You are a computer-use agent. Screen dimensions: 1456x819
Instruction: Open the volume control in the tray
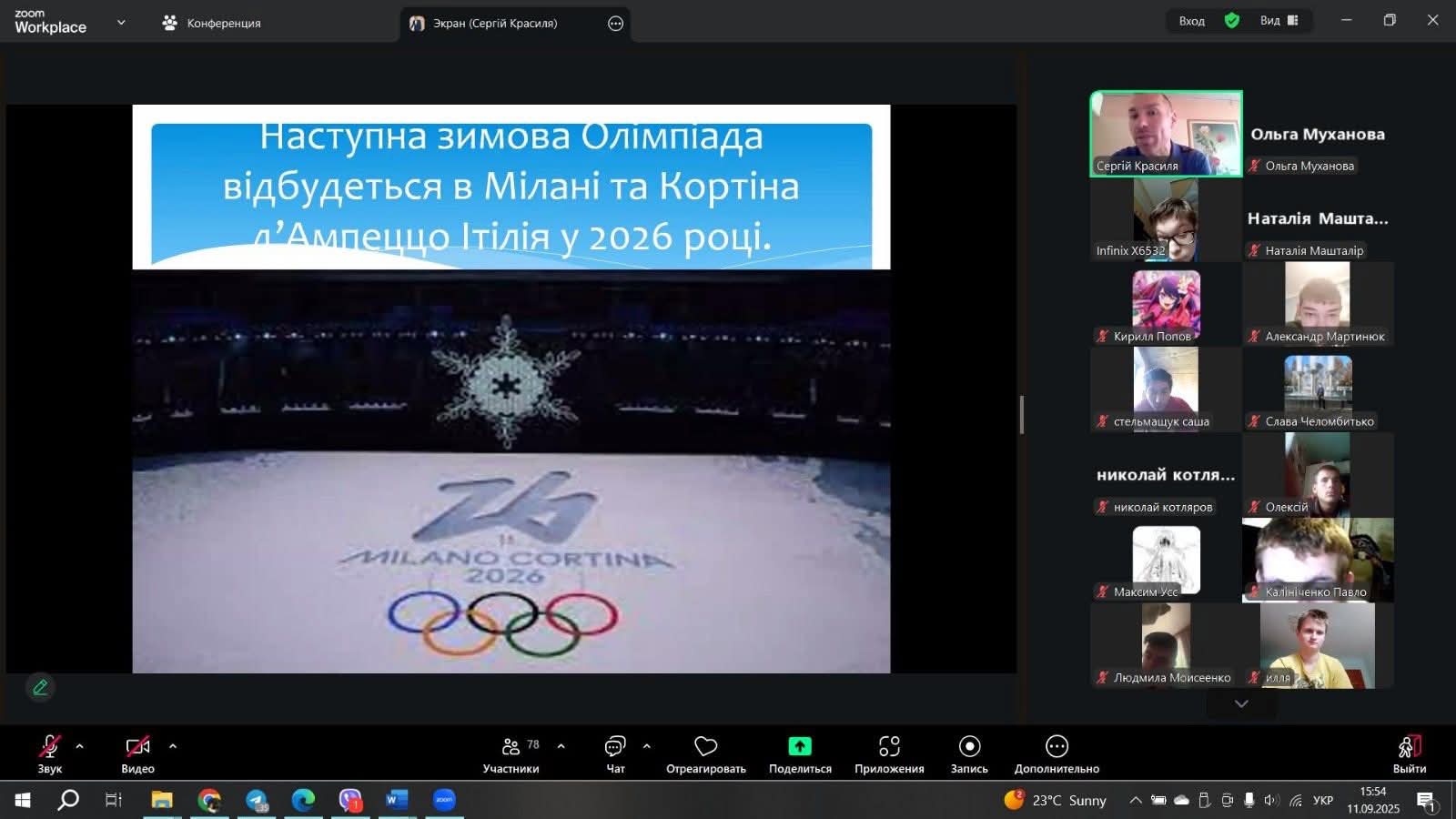pyautogui.click(x=1271, y=800)
